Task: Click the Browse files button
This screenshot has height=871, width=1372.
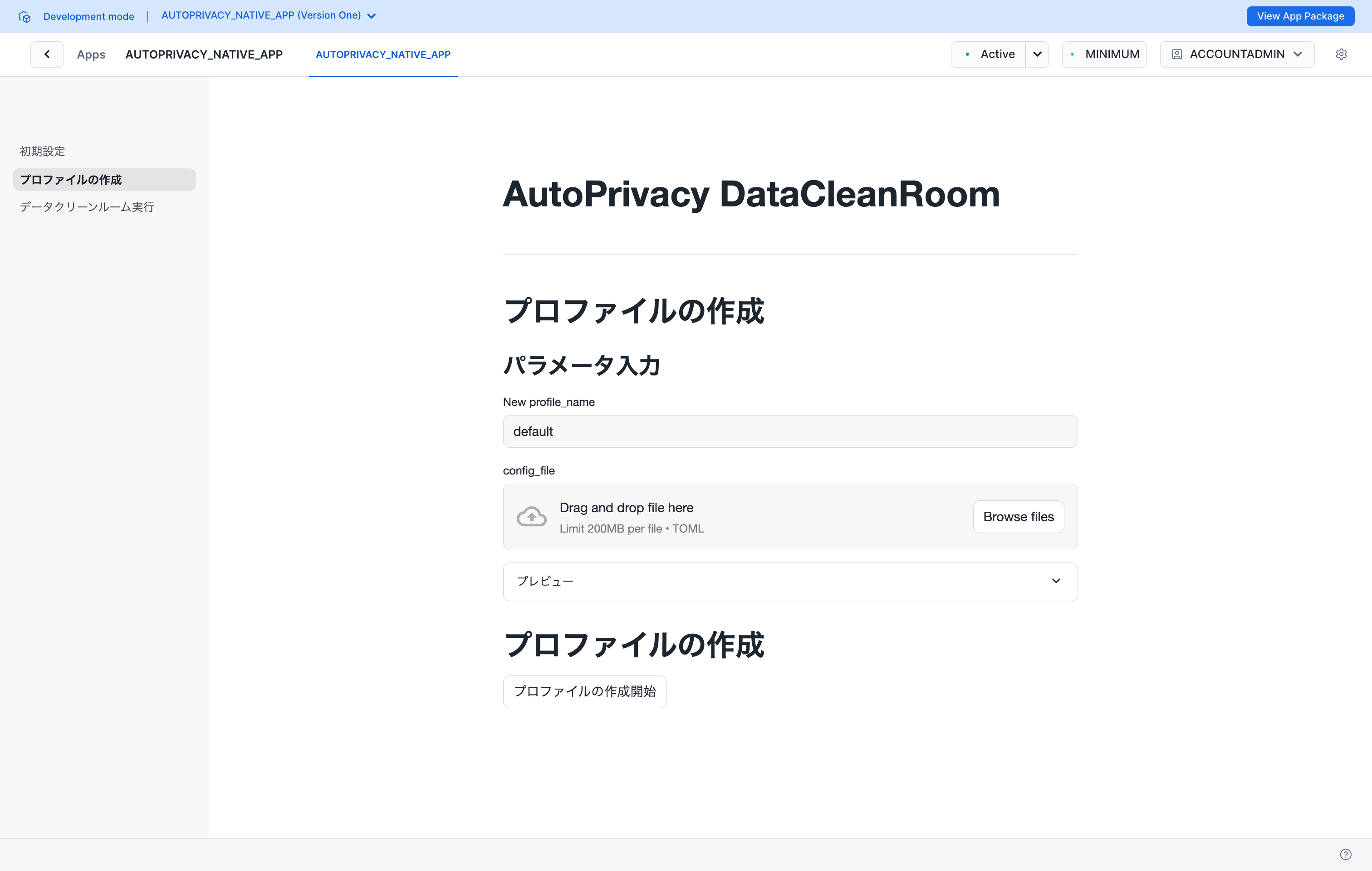Action: pyautogui.click(x=1018, y=517)
